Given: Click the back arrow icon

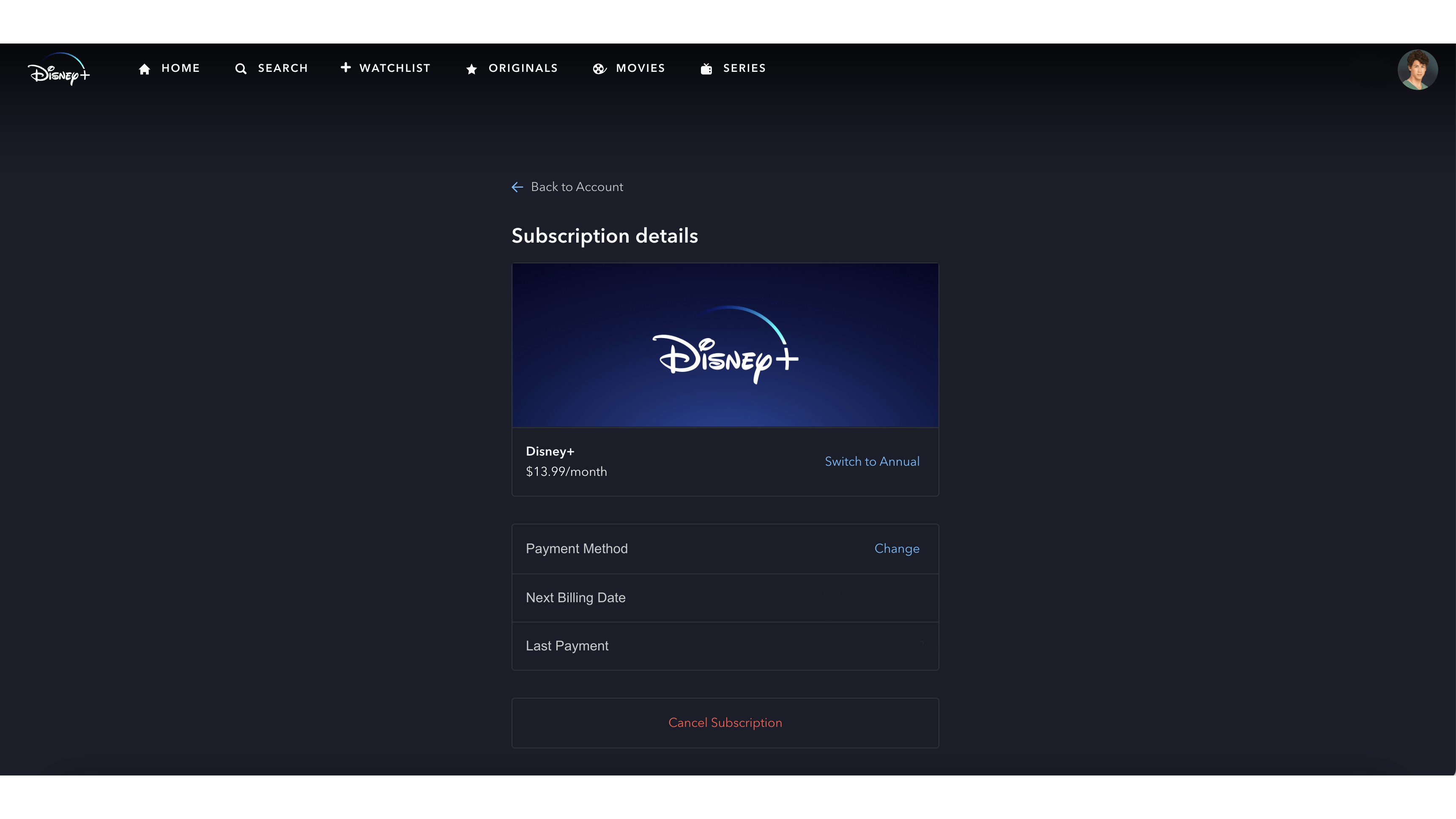Looking at the screenshot, I should 517,187.
